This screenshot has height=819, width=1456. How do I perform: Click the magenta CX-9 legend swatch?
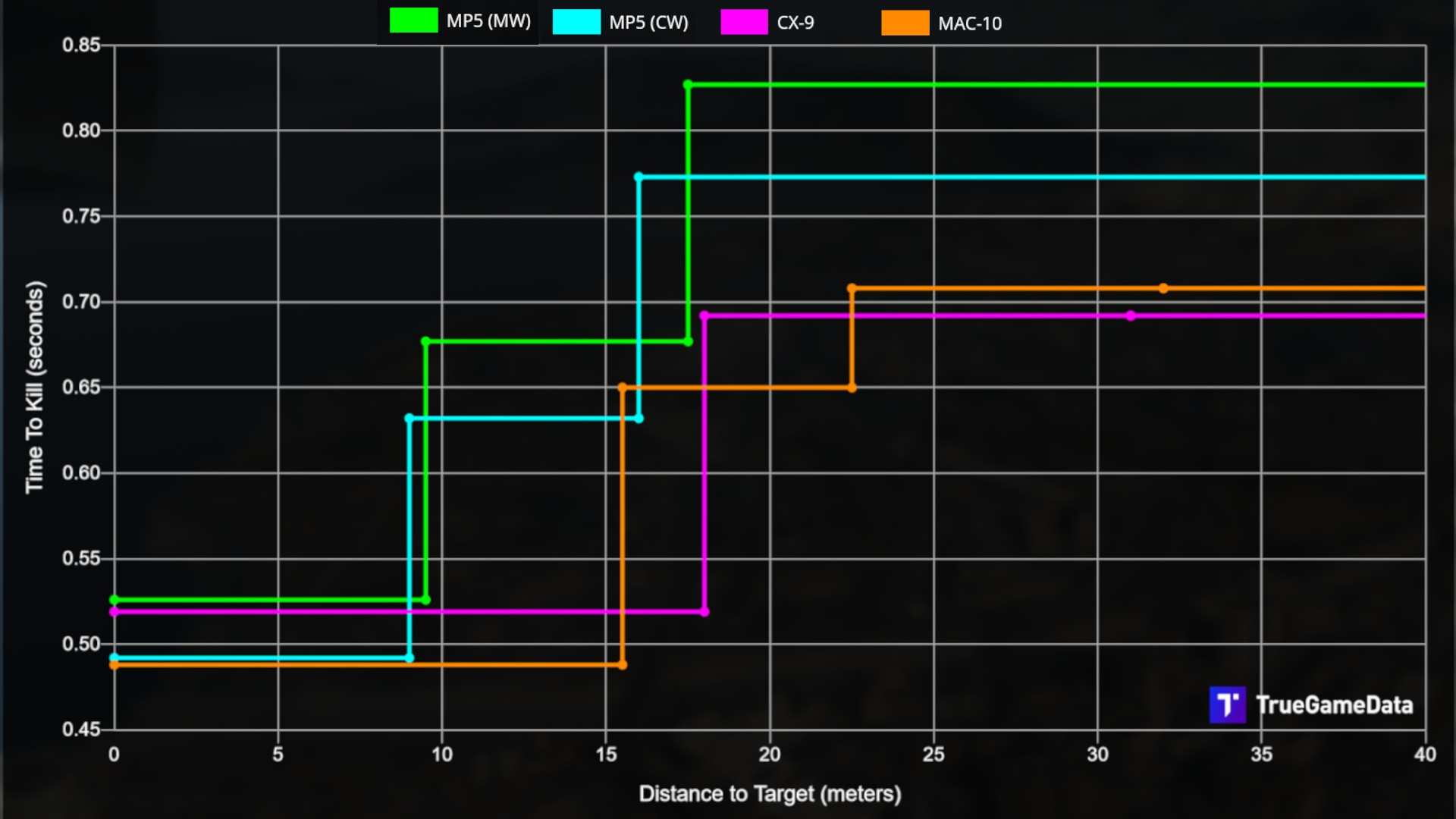[744, 22]
